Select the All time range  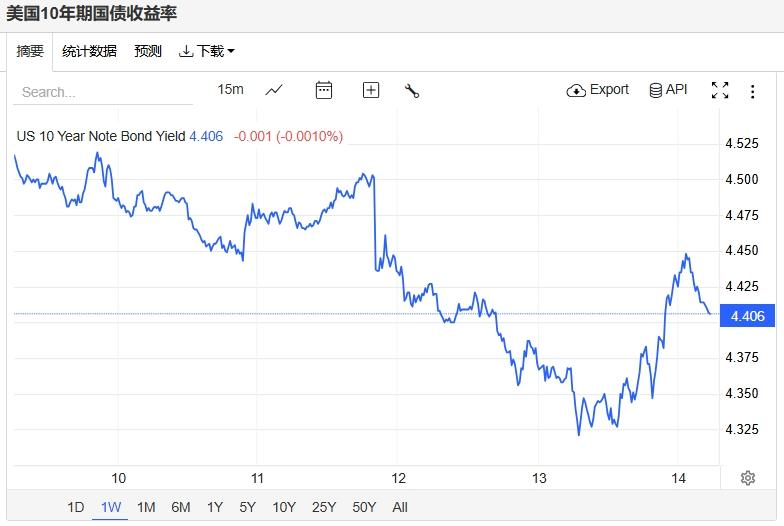[x=400, y=508]
